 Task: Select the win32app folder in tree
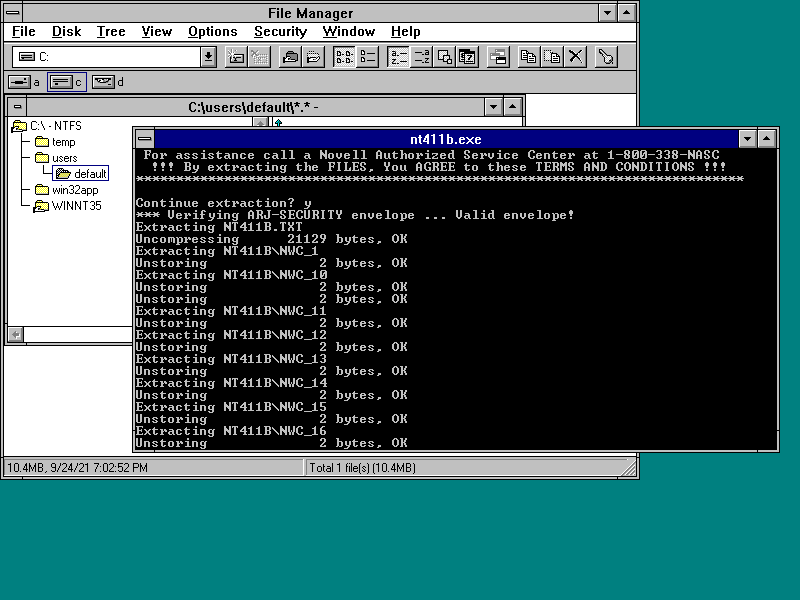coord(67,190)
